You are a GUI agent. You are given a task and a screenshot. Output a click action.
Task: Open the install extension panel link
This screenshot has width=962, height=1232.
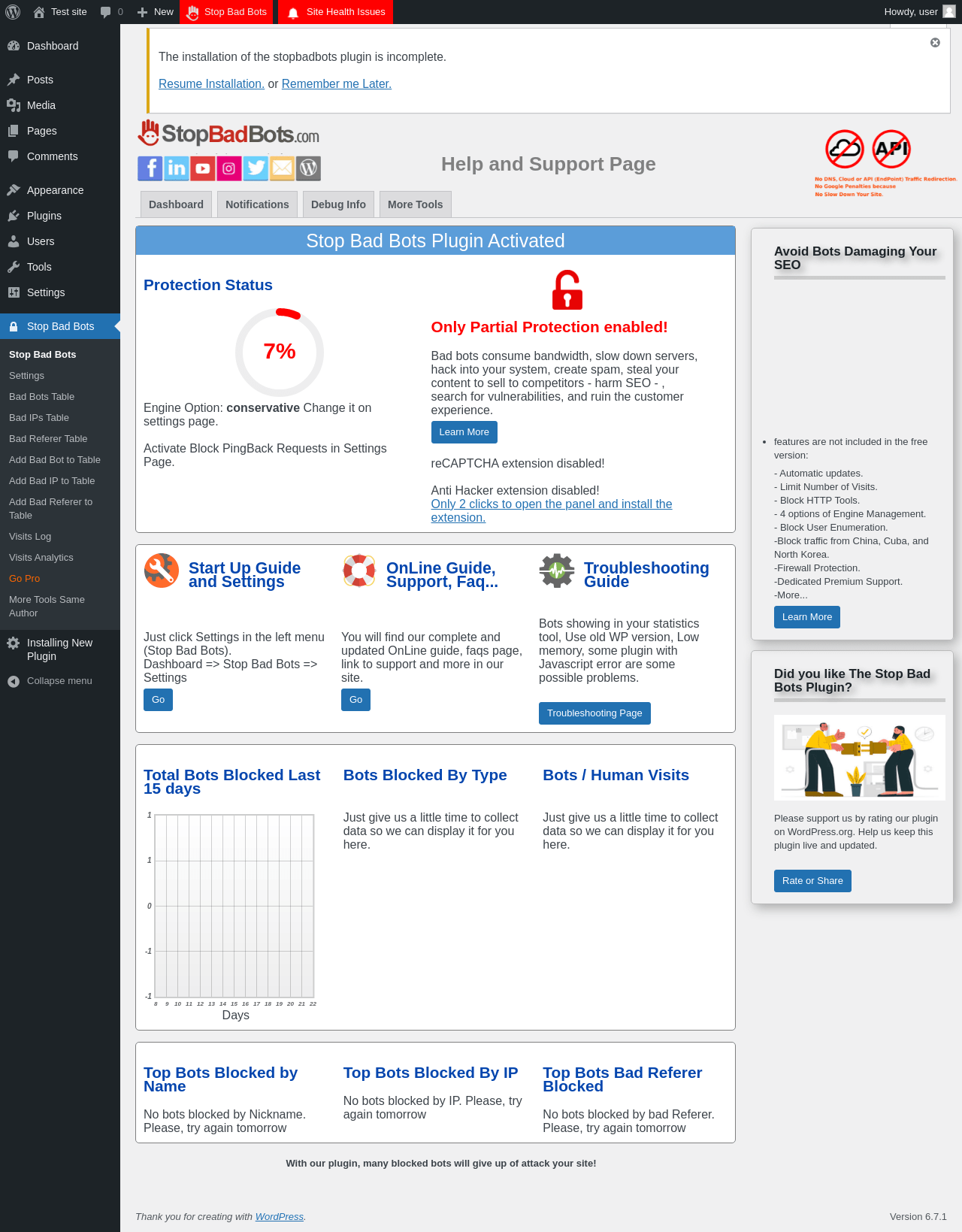(x=551, y=511)
